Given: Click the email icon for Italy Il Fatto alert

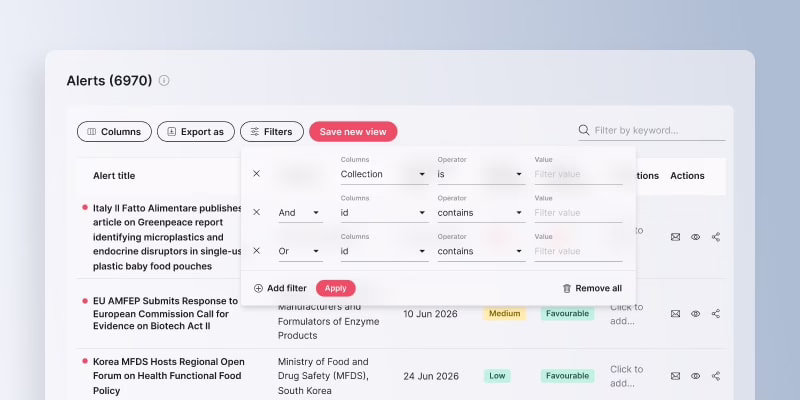Looking at the screenshot, I should pyautogui.click(x=676, y=237).
